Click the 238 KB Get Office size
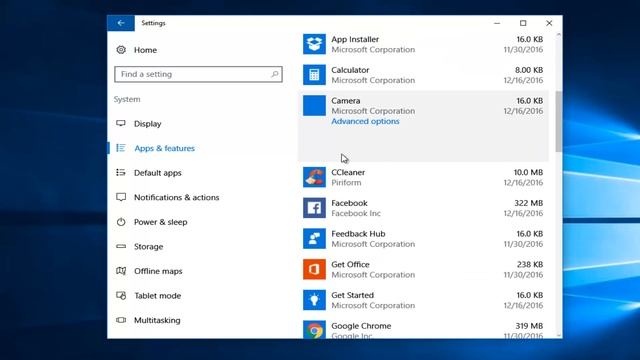Image resolution: width=640 pixels, height=360 pixels. coord(530,264)
